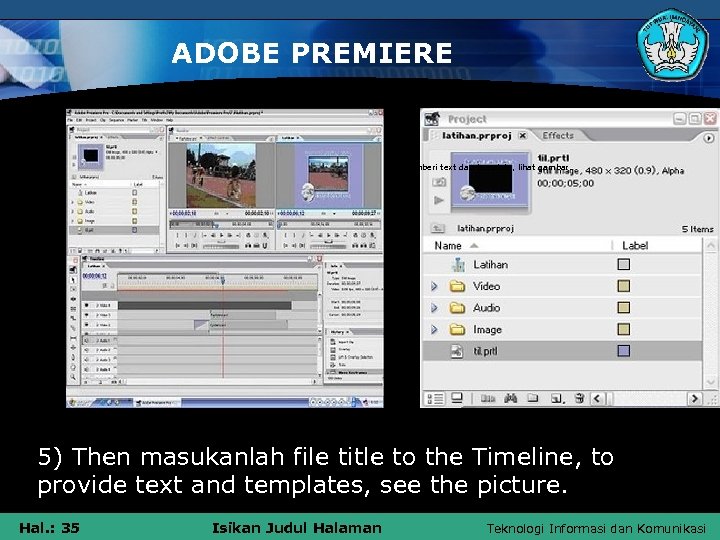Select the Selection arrow tool in main window
This screenshot has height=540, width=720.
pyautogui.click(x=73, y=279)
